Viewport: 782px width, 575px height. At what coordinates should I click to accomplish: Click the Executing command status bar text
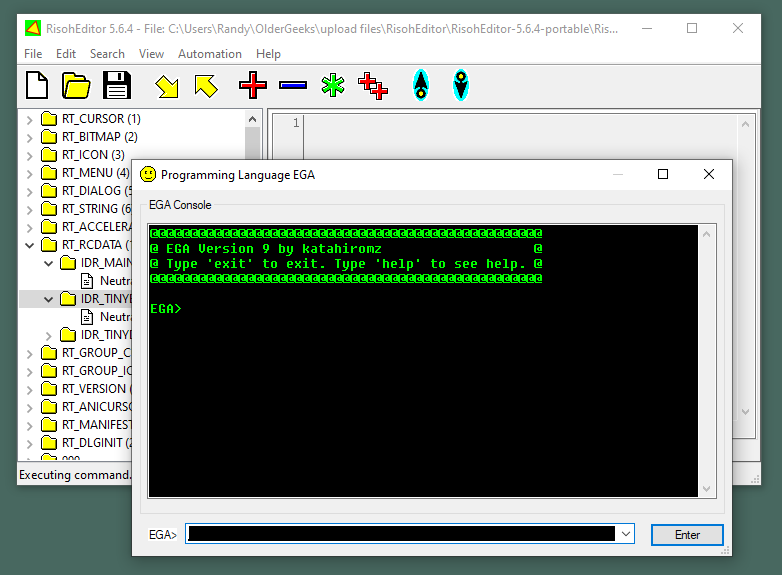coord(75,475)
